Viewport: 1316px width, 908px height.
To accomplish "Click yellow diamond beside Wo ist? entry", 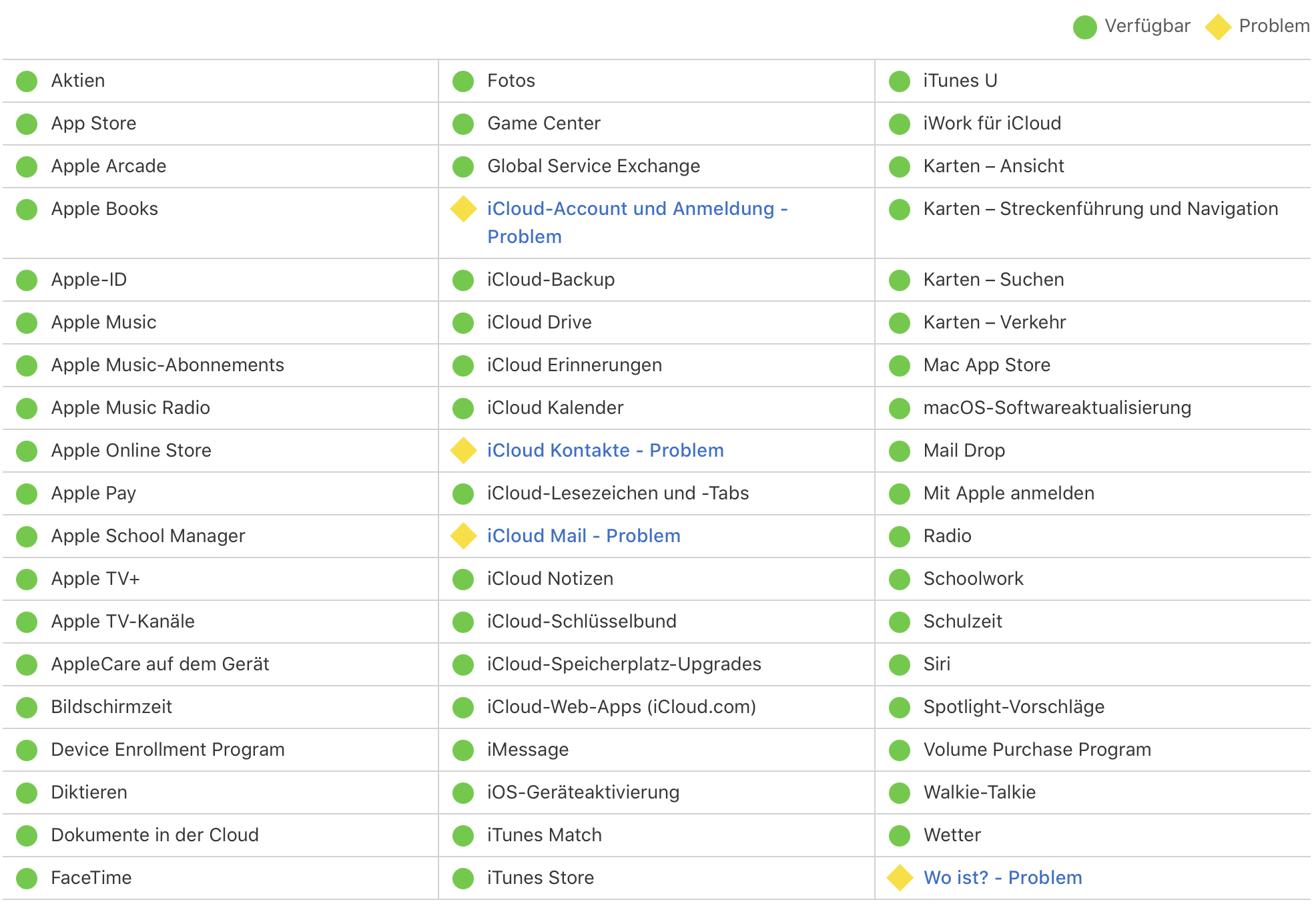I will (x=900, y=878).
